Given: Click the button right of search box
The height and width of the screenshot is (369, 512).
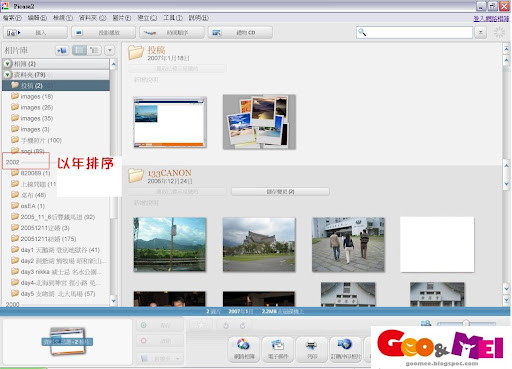Looking at the screenshot, I should coord(480,32).
